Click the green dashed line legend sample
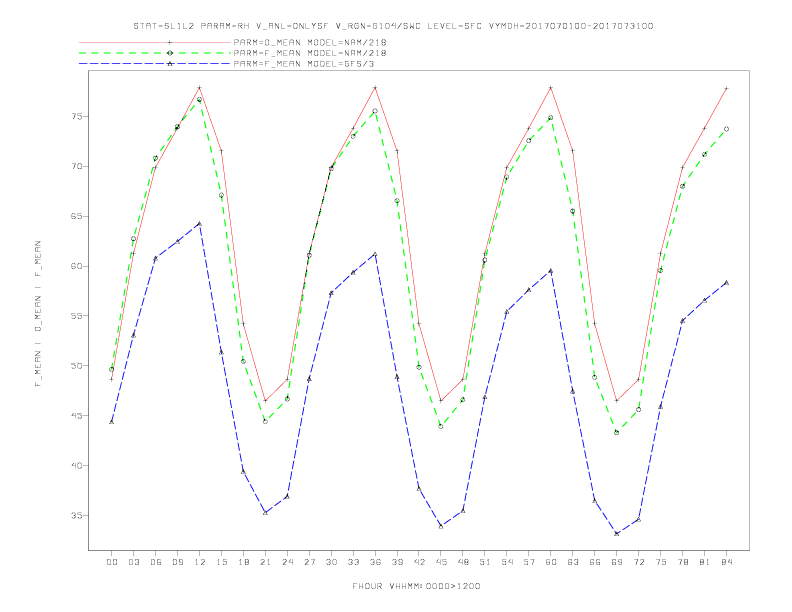Viewport: 792px width, 612px height. pos(155,53)
